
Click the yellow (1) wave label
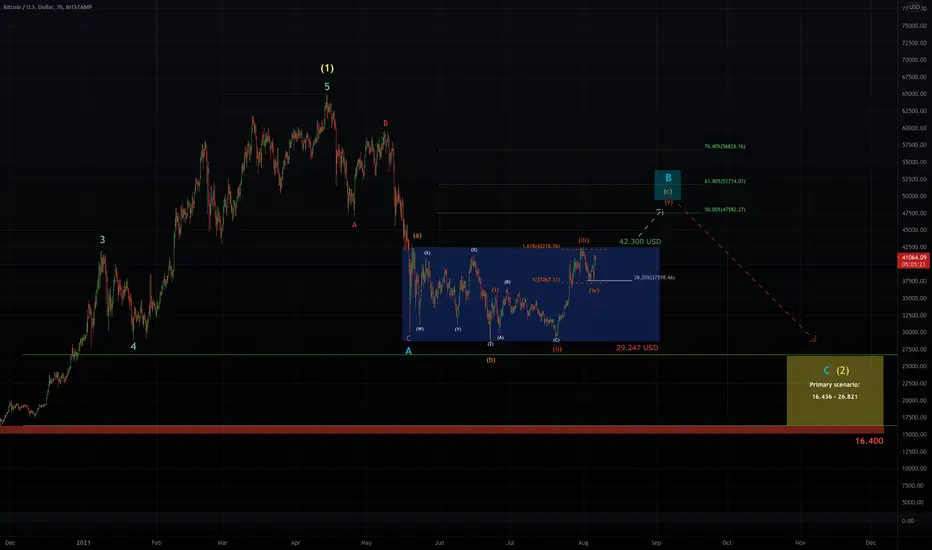point(327,68)
